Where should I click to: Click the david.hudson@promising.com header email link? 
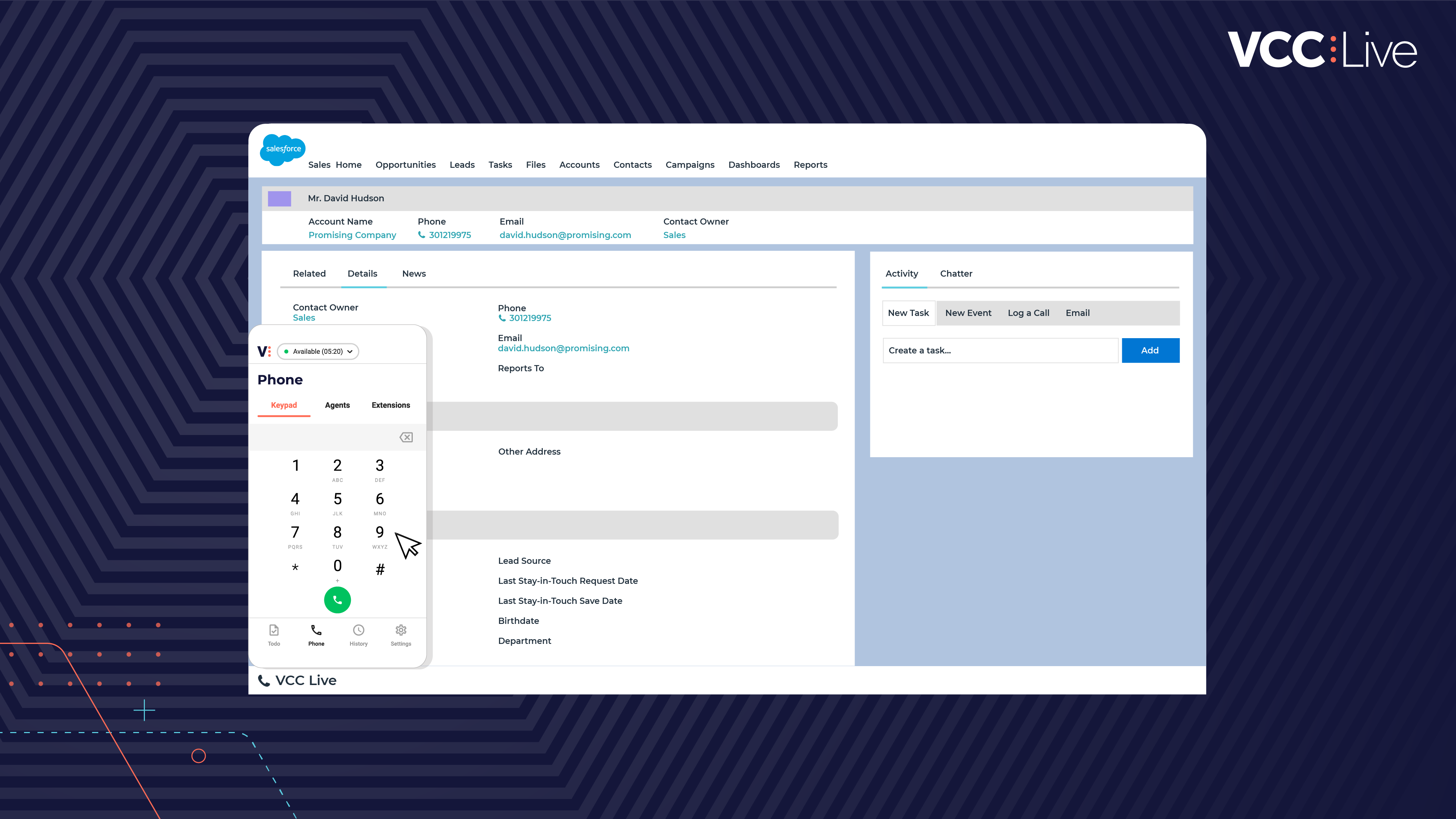[x=565, y=235]
